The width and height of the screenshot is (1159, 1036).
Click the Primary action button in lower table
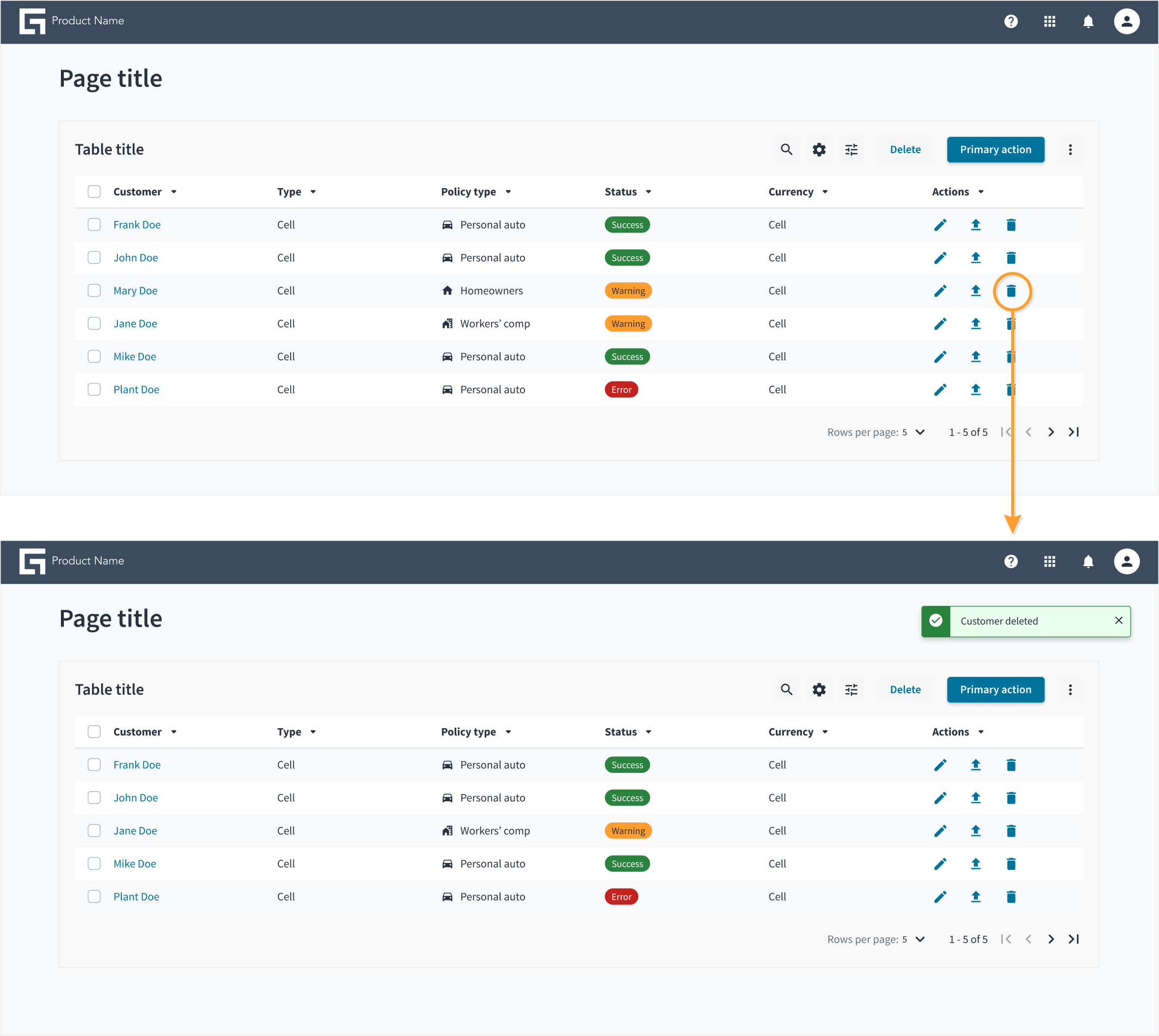[x=995, y=689]
